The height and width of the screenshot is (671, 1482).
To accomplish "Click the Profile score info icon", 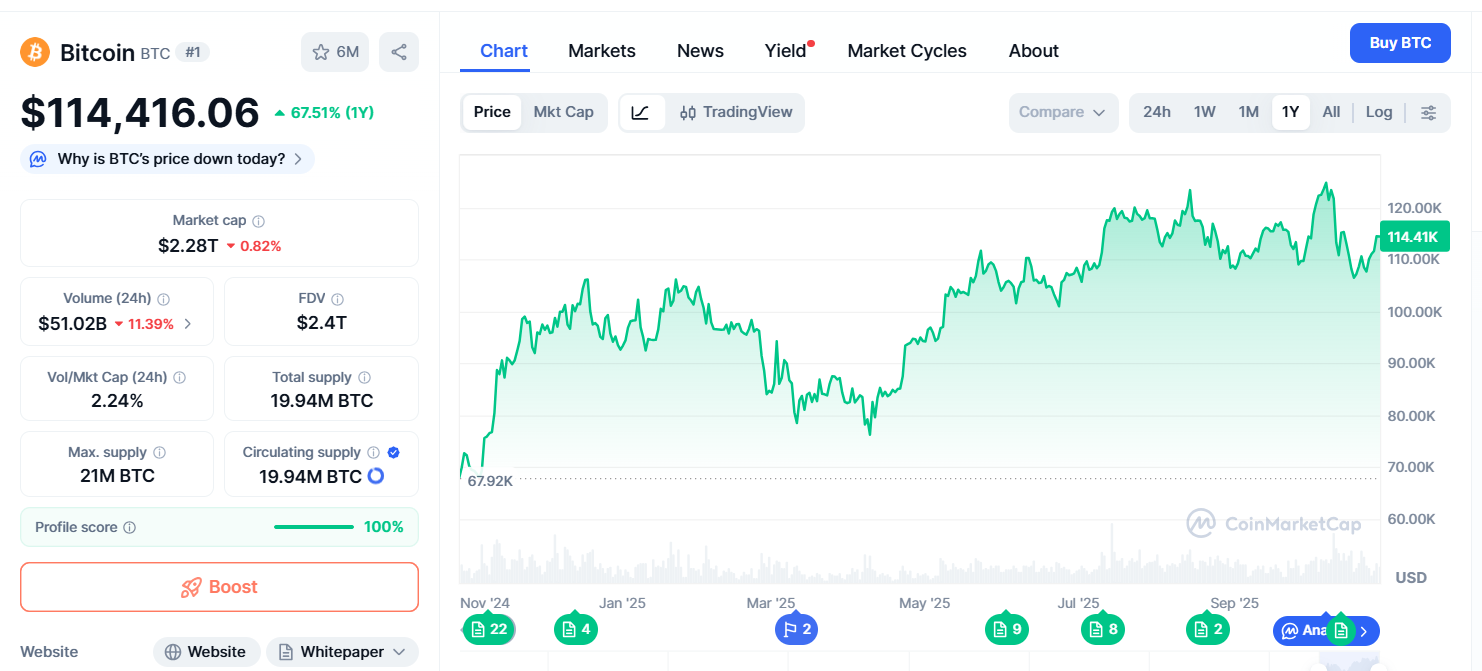I will [x=129, y=527].
